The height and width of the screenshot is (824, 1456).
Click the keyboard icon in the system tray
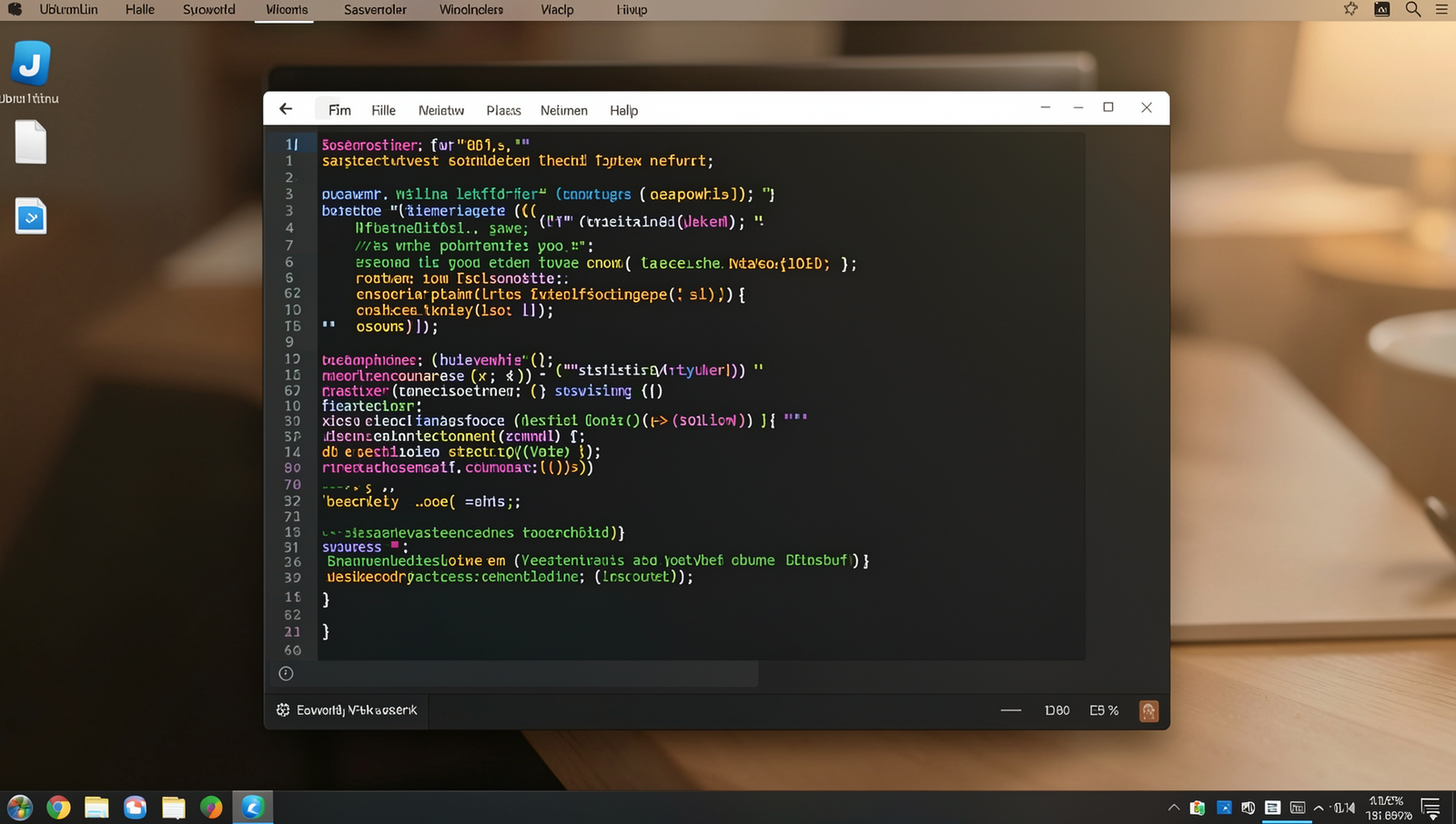1298,808
